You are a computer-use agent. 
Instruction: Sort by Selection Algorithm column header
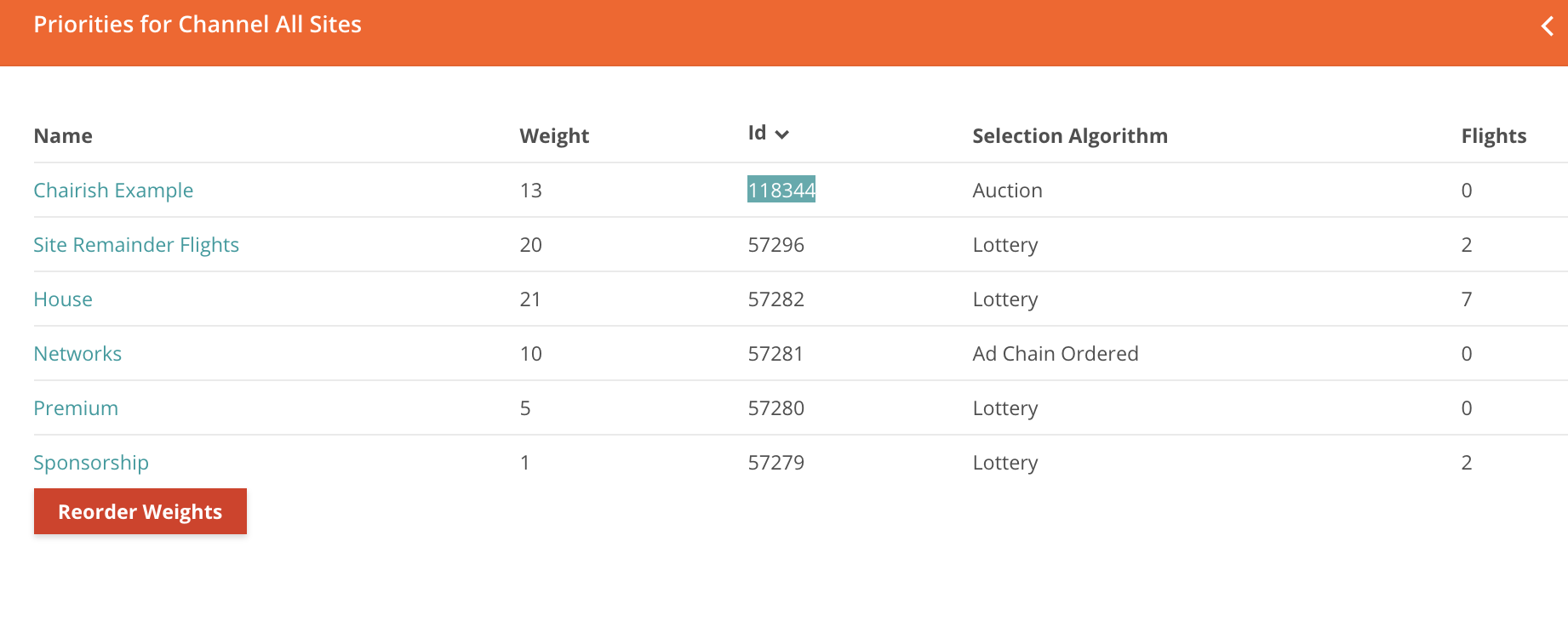(1070, 136)
